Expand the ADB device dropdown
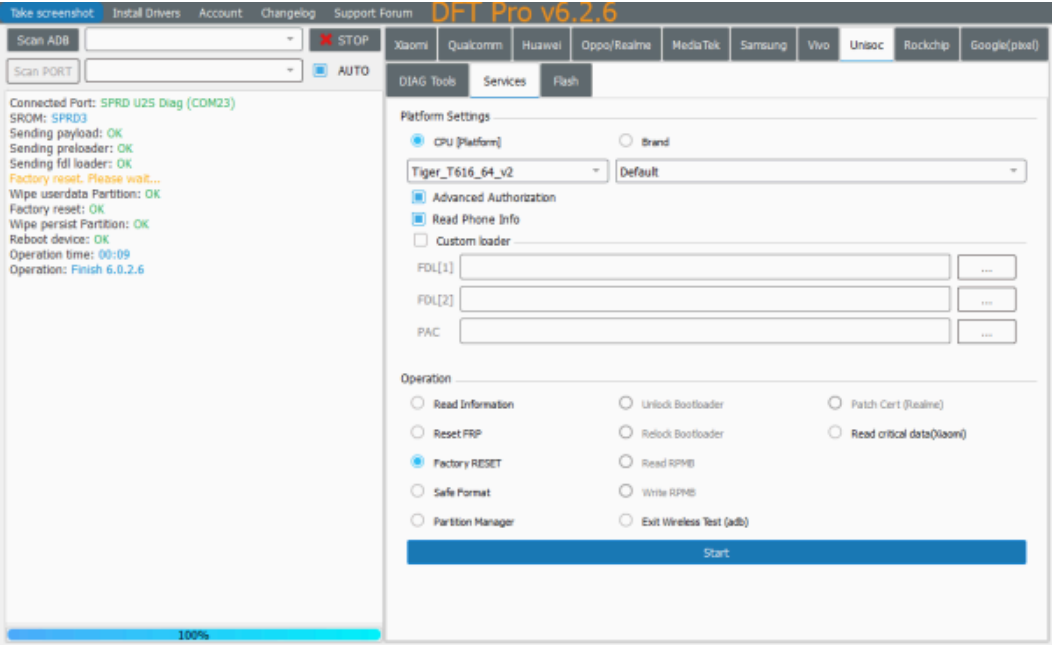The width and height of the screenshot is (1052, 647). (193, 40)
